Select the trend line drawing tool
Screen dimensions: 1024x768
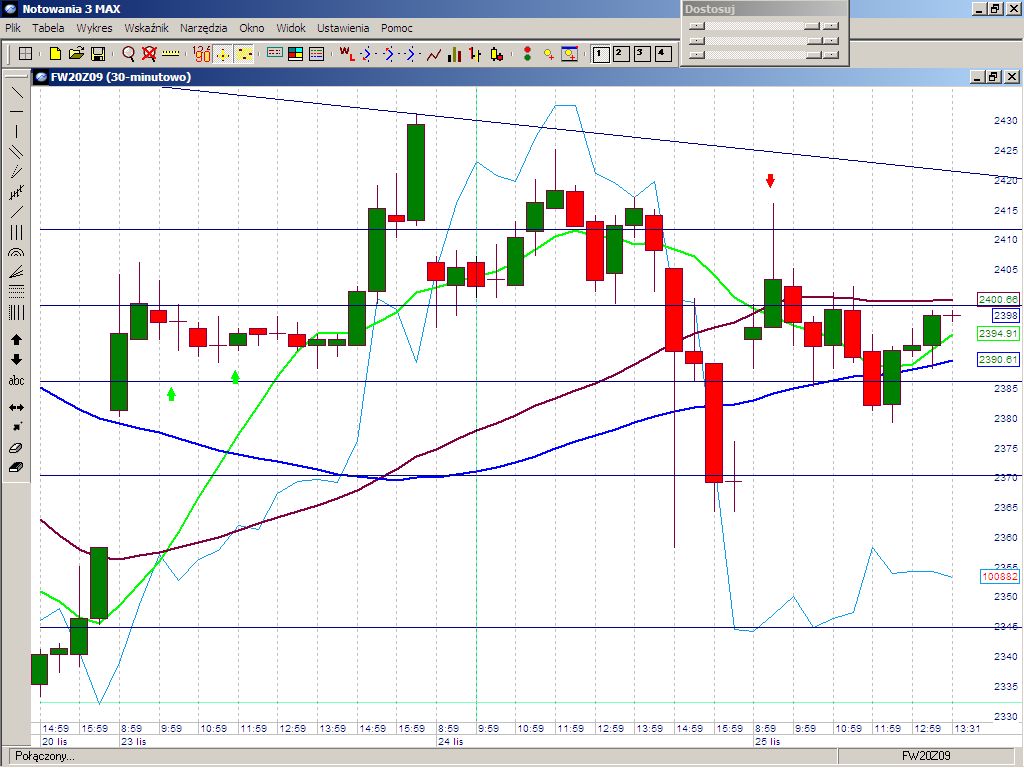click(16, 93)
